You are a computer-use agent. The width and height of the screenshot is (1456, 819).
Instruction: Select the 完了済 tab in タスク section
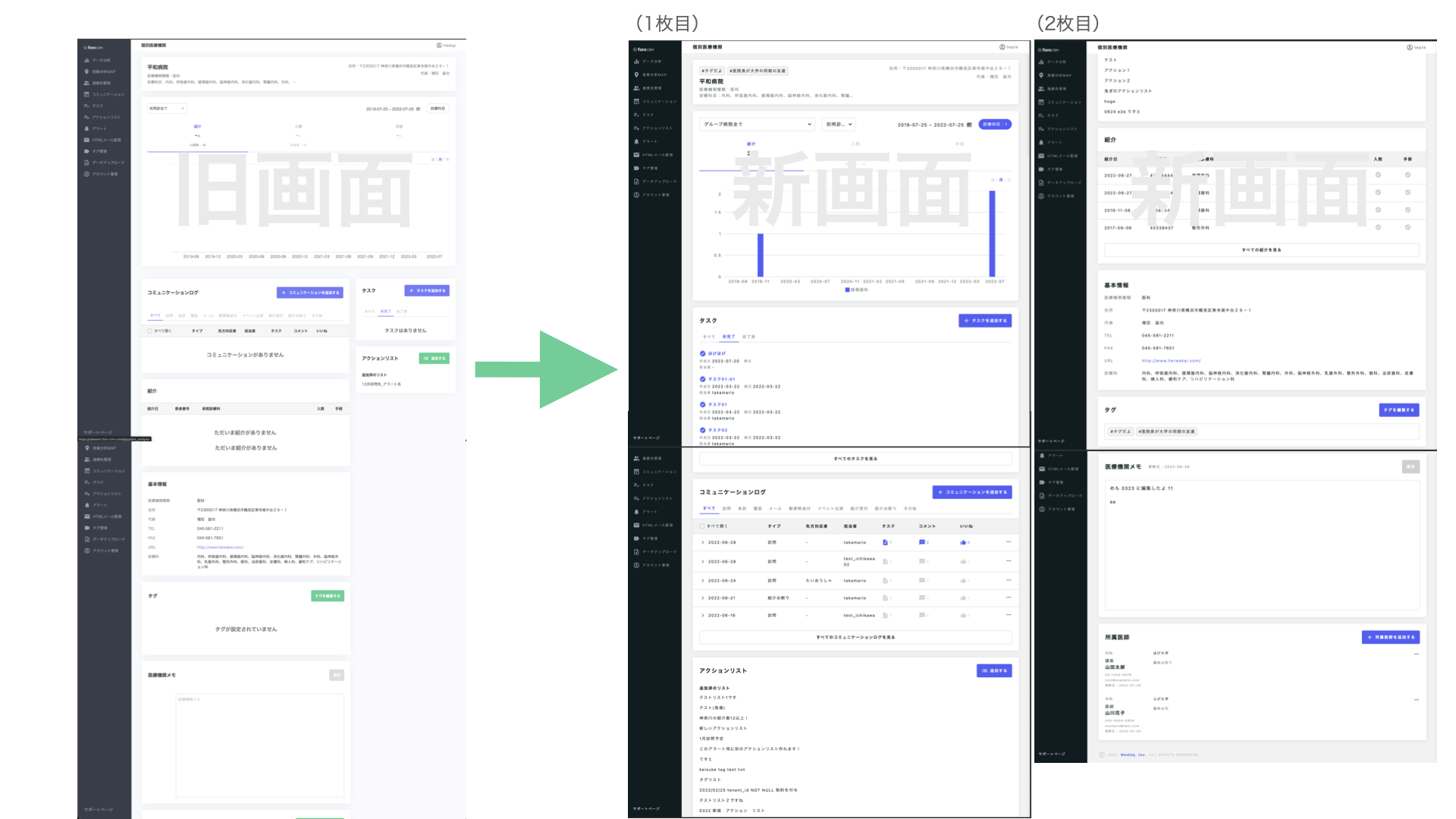(x=748, y=337)
